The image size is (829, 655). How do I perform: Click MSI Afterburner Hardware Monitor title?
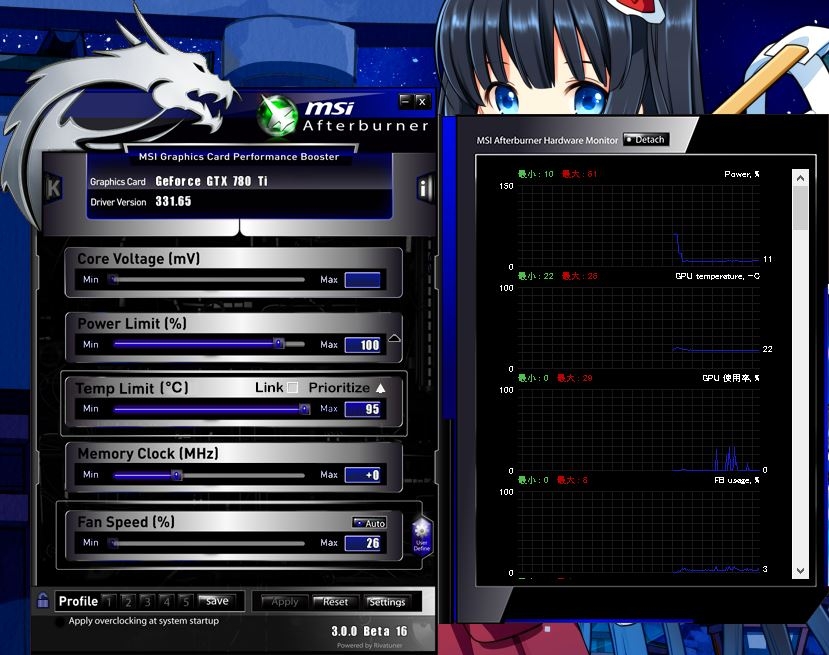[547, 140]
